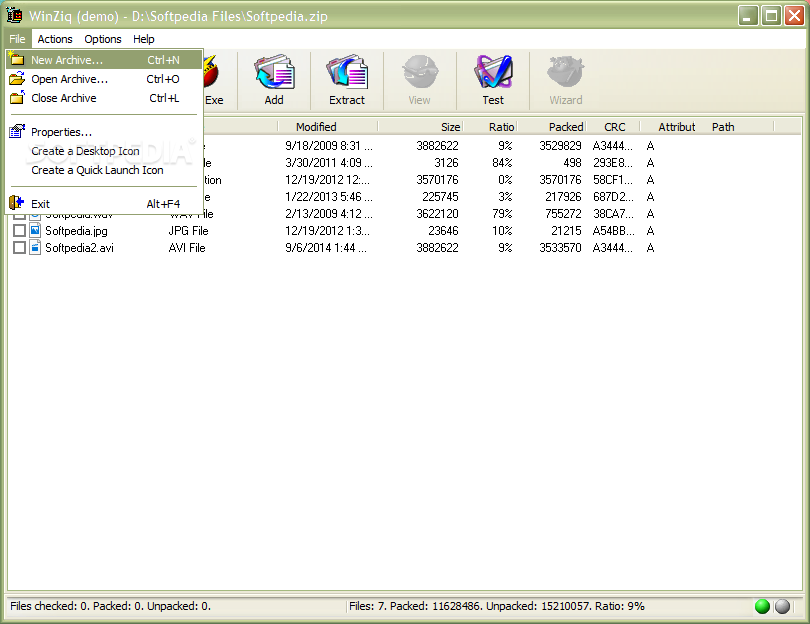
Task: Select the Softpedia2.avi file name
Action: 79,248
